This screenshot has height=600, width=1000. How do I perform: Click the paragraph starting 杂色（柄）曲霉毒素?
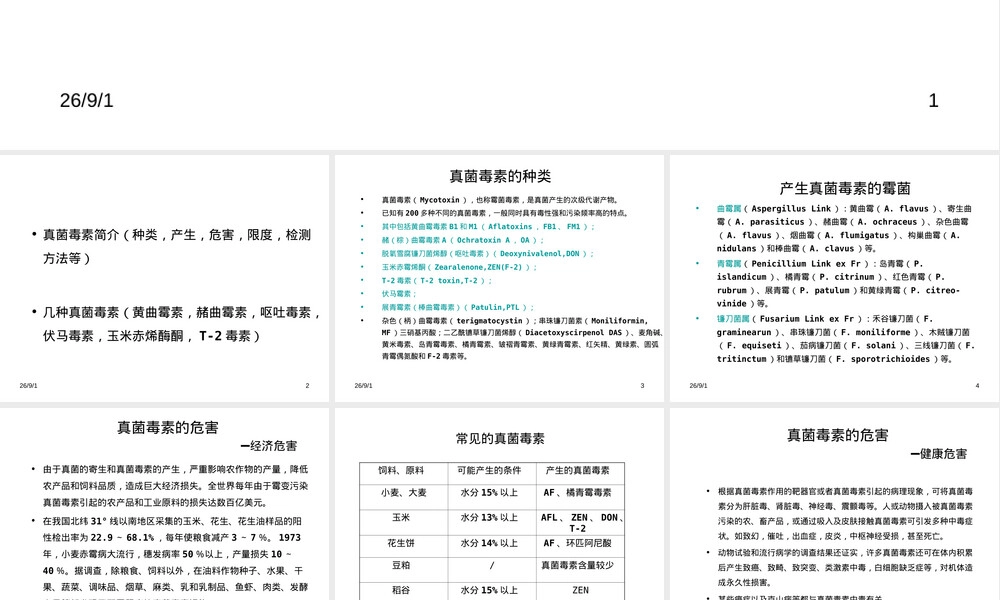pyautogui.click(x=522, y=338)
